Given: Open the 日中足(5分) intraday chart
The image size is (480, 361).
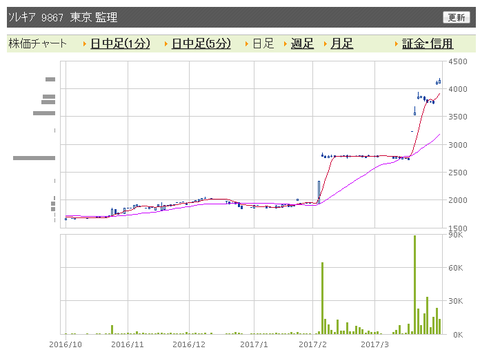Looking at the screenshot, I should click(x=201, y=44).
